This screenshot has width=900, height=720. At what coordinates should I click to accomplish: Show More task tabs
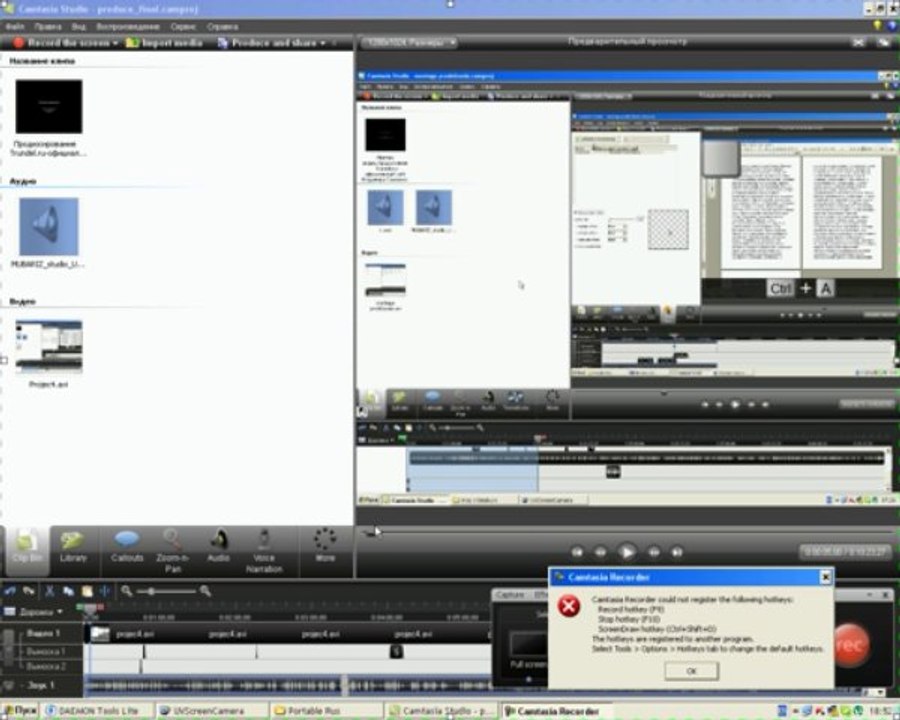[325, 545]
